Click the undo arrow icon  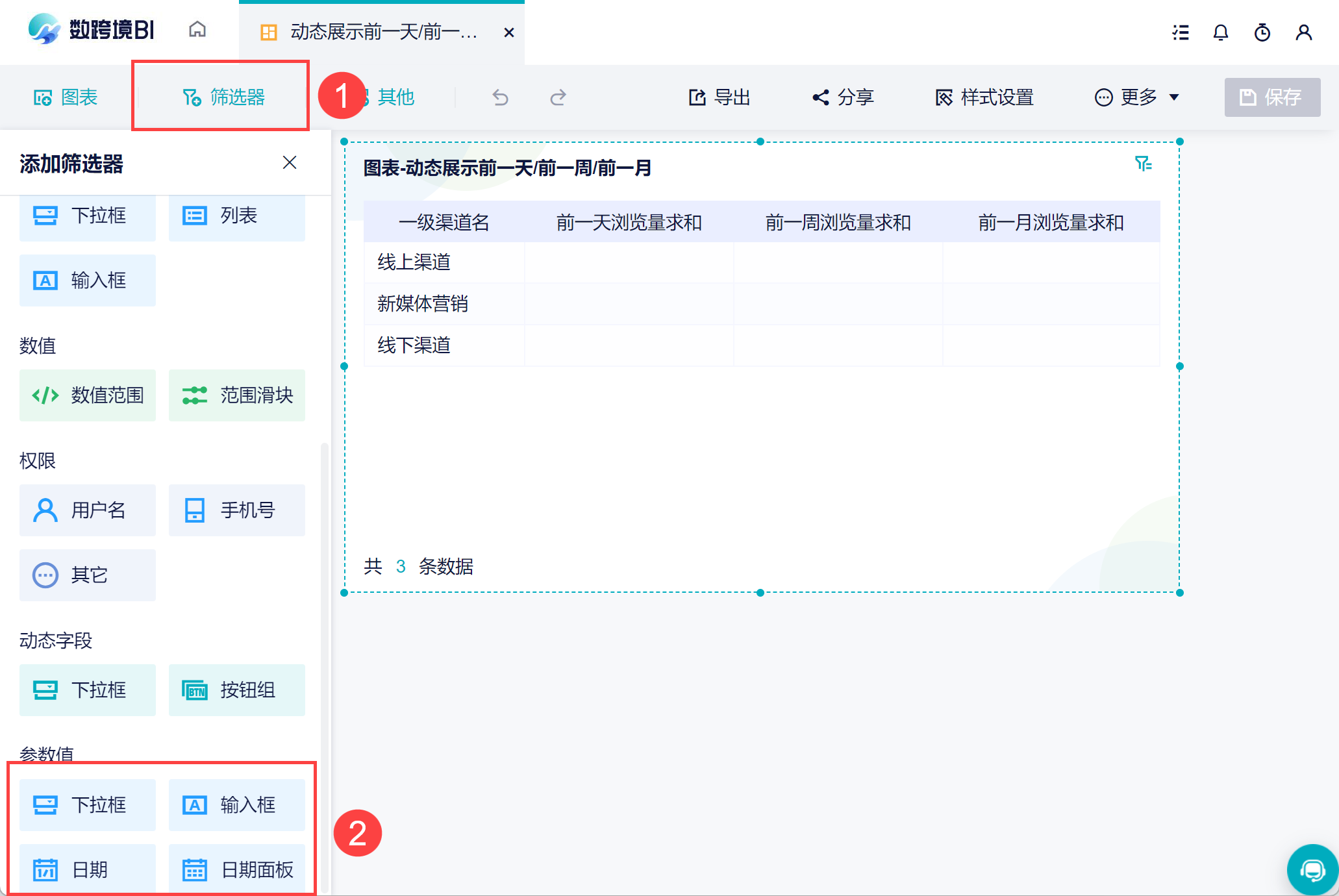[x=500, y=97]
